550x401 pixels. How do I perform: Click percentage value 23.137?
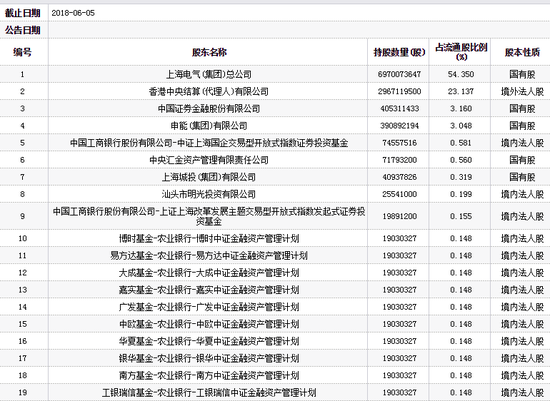coord(461,92)
